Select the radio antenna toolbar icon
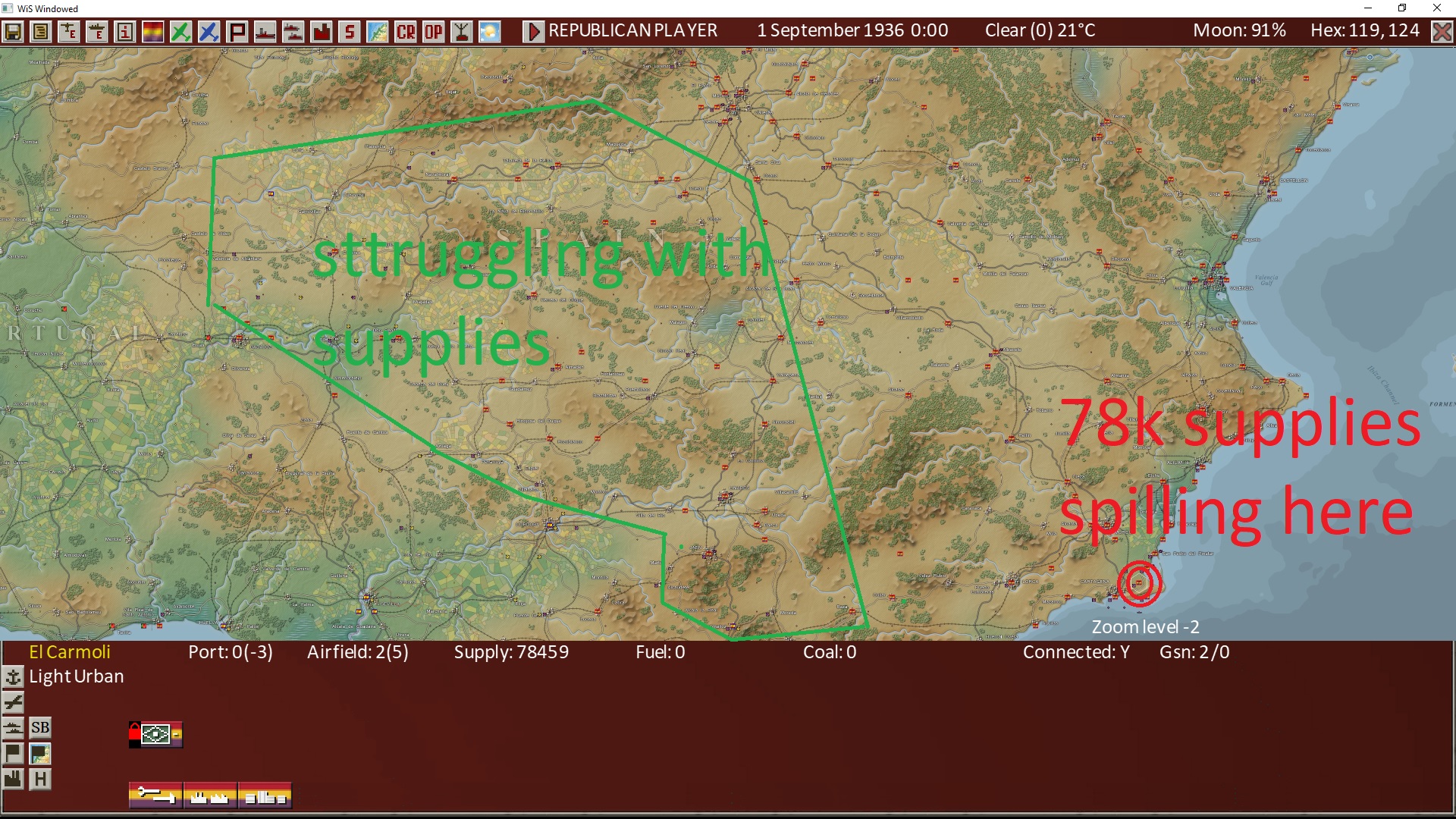This screenshot has height=819, width=1456. [460, 31]
